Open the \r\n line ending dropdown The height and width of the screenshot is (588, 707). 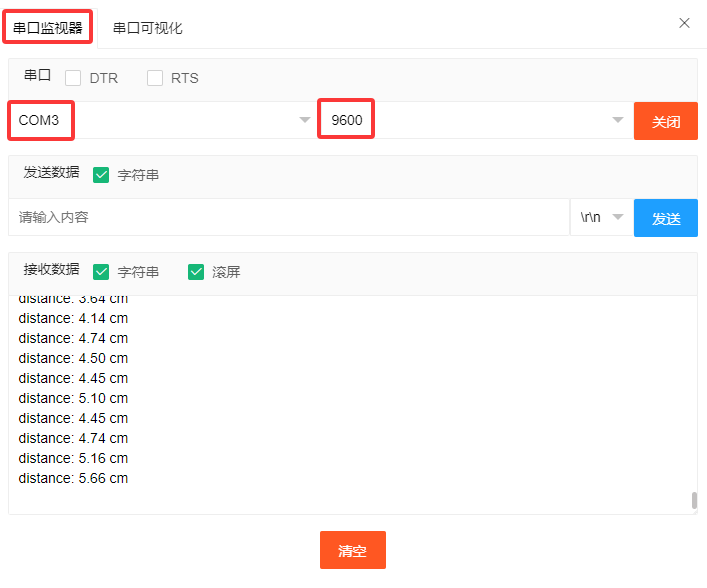[x=602, y=217]
